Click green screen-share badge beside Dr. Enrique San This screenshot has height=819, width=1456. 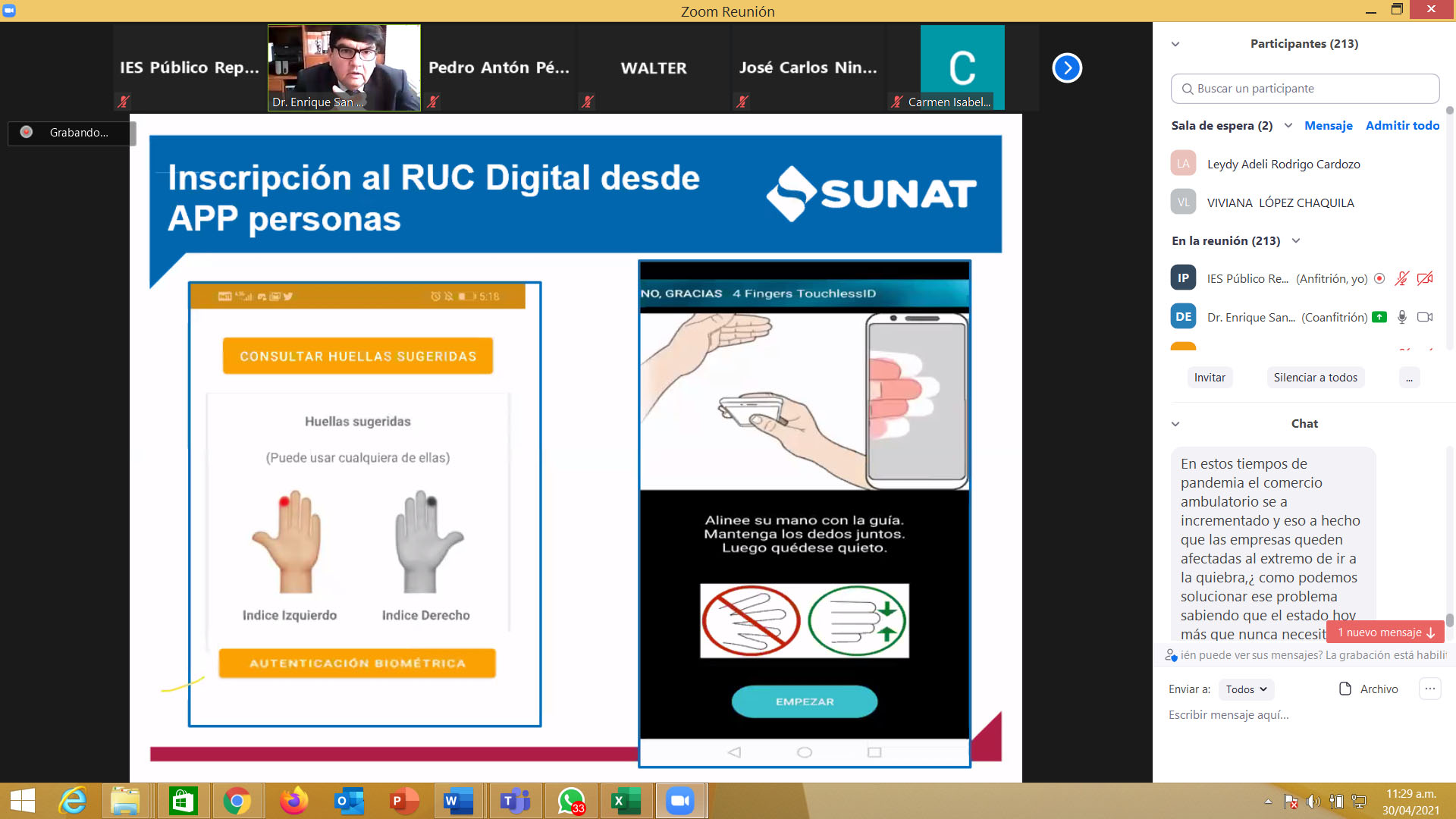pos(1379,317)
